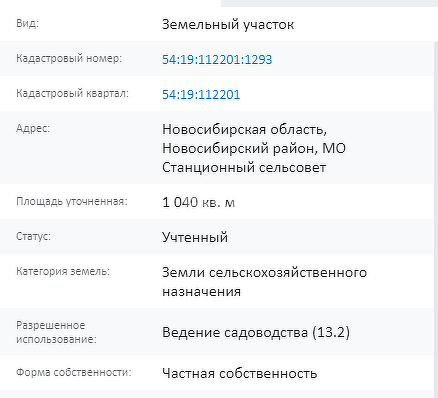438x398 pixels.
Task: Click the 'Категория земель:' label
Action: pyautogui.click(x=63, y=271)
